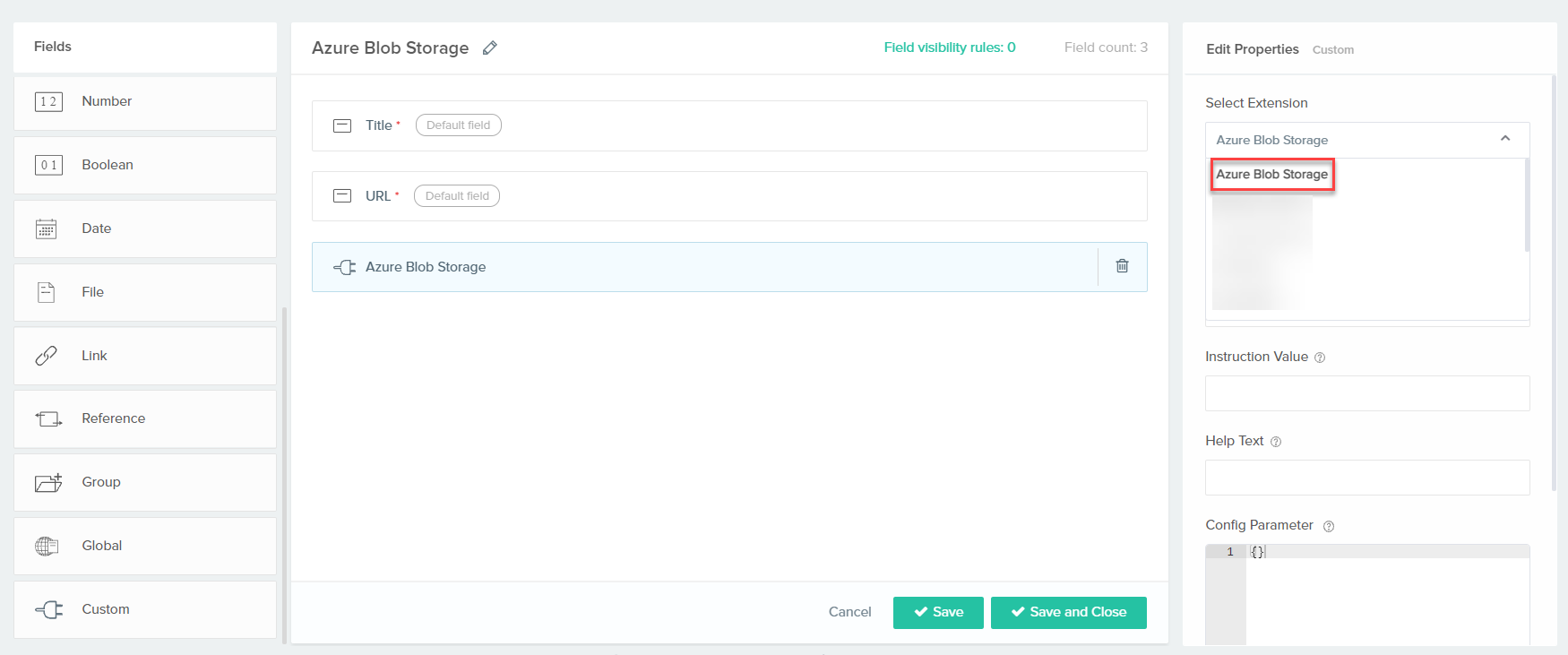Image resolution: width=1568 pixels, height=655 pixels.
Task: Click the File field icon
Action: pos(47,292)
